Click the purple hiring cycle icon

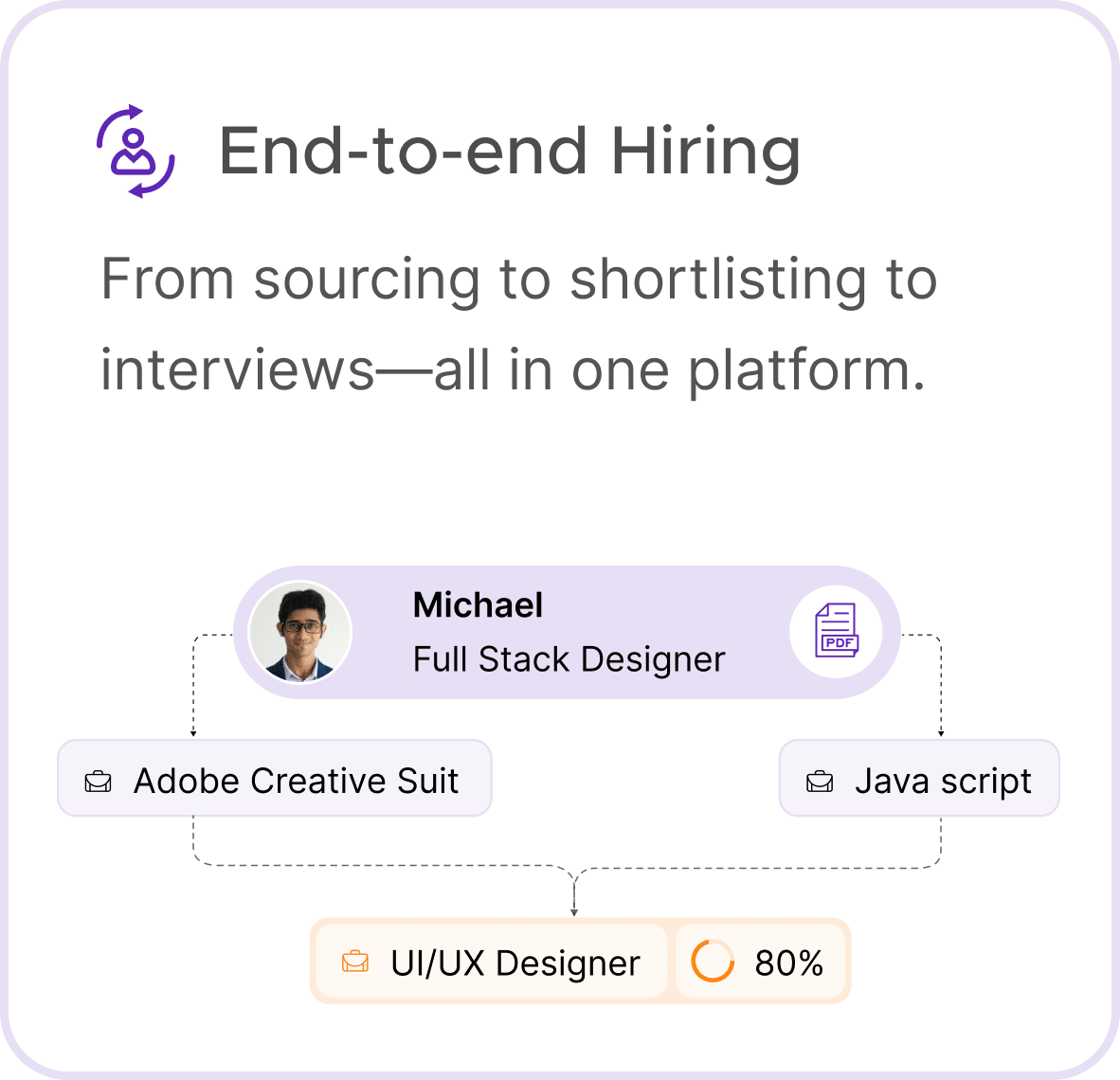click(135, 152)
